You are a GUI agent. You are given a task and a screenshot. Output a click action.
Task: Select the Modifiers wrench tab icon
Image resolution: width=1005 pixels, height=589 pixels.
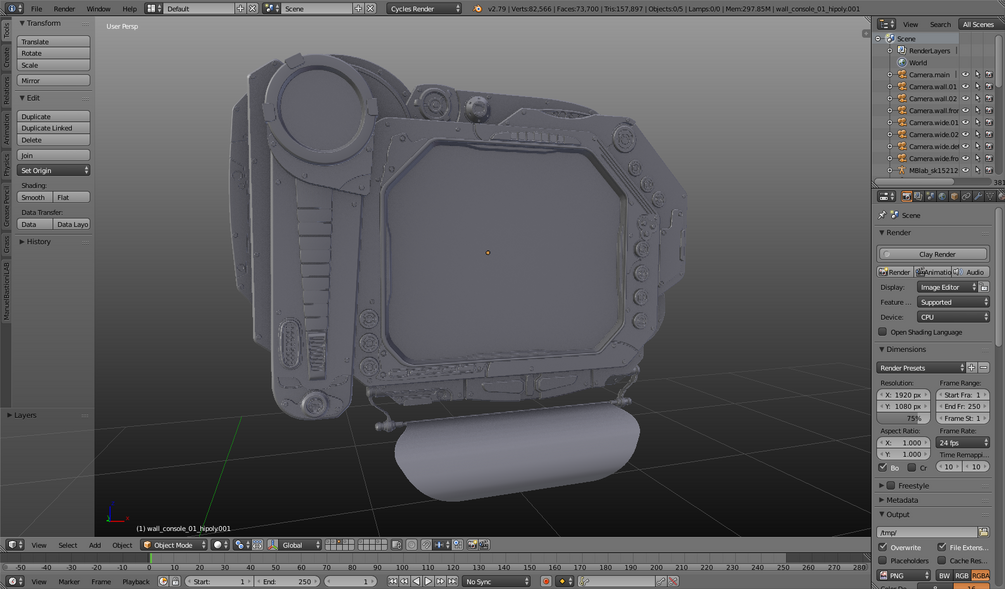978,196
